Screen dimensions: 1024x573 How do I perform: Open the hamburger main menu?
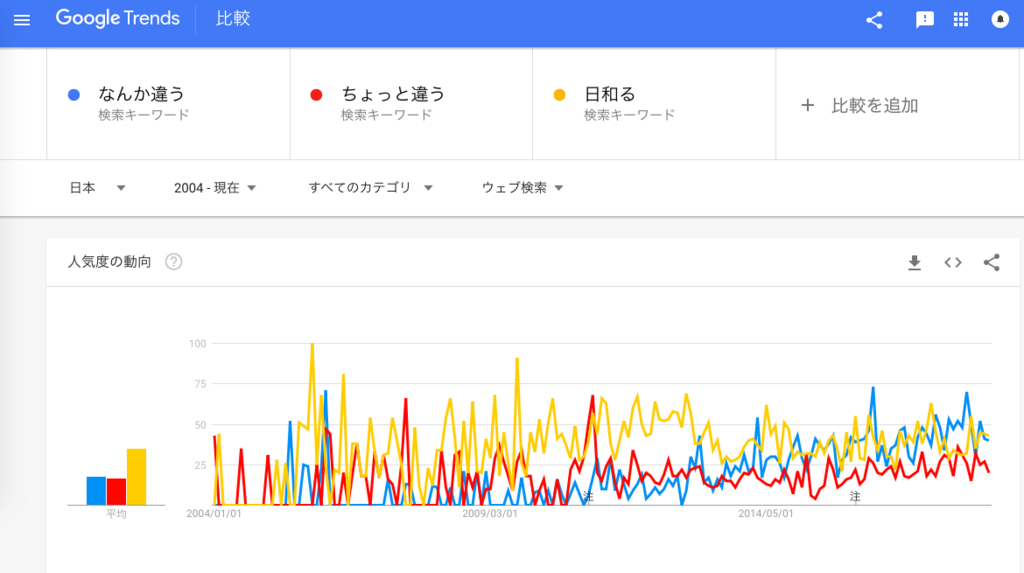pyautogui.click(x=22, y=20)
